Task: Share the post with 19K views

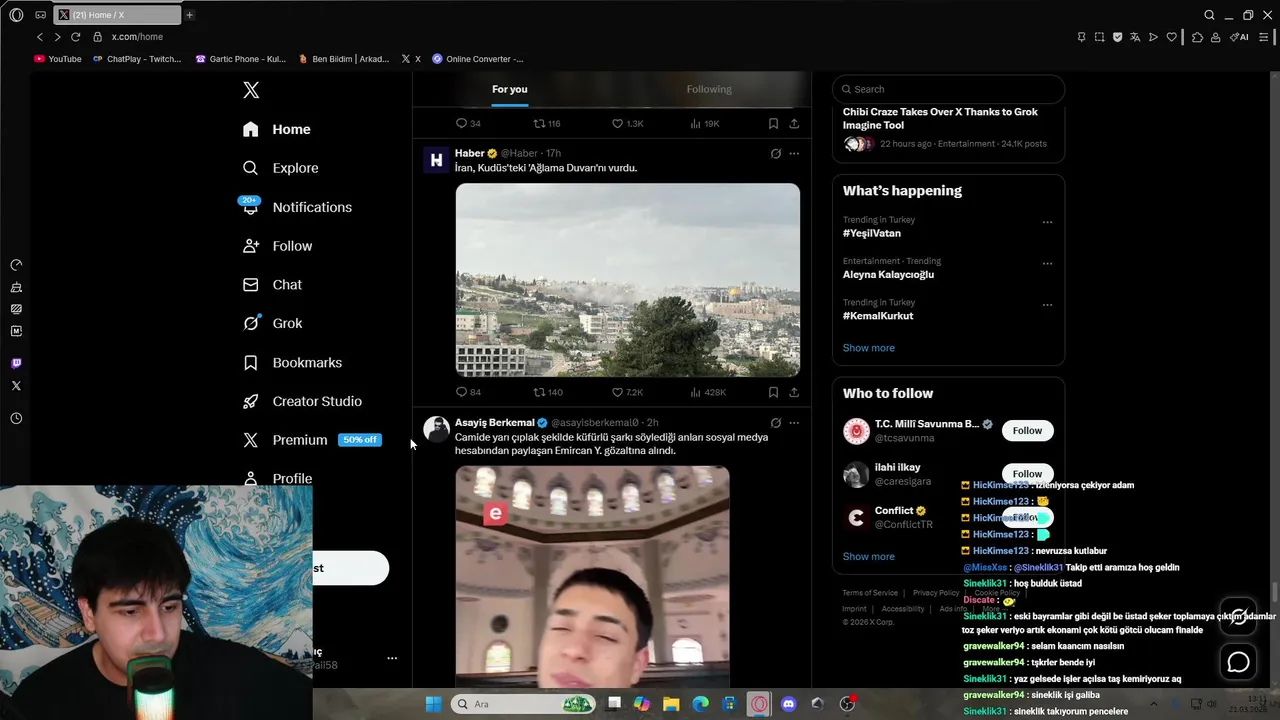Action: [x=794, y=124]
